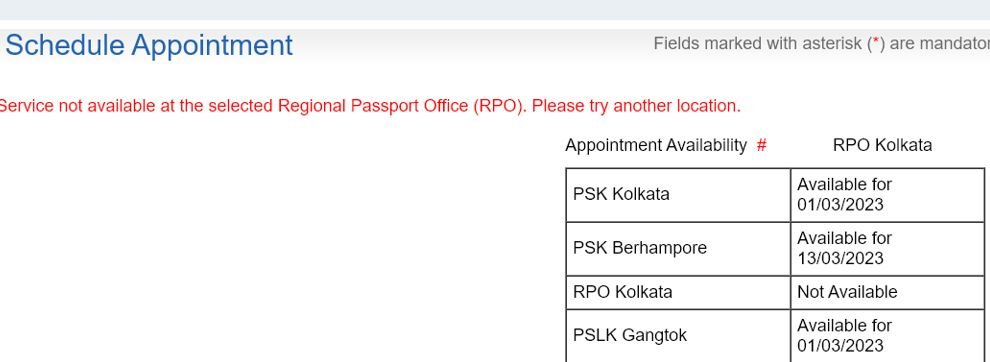Click the red asterisk in mandatory note
The width and height of the screenshot is (990, 362).
click(x=875, y=42)
